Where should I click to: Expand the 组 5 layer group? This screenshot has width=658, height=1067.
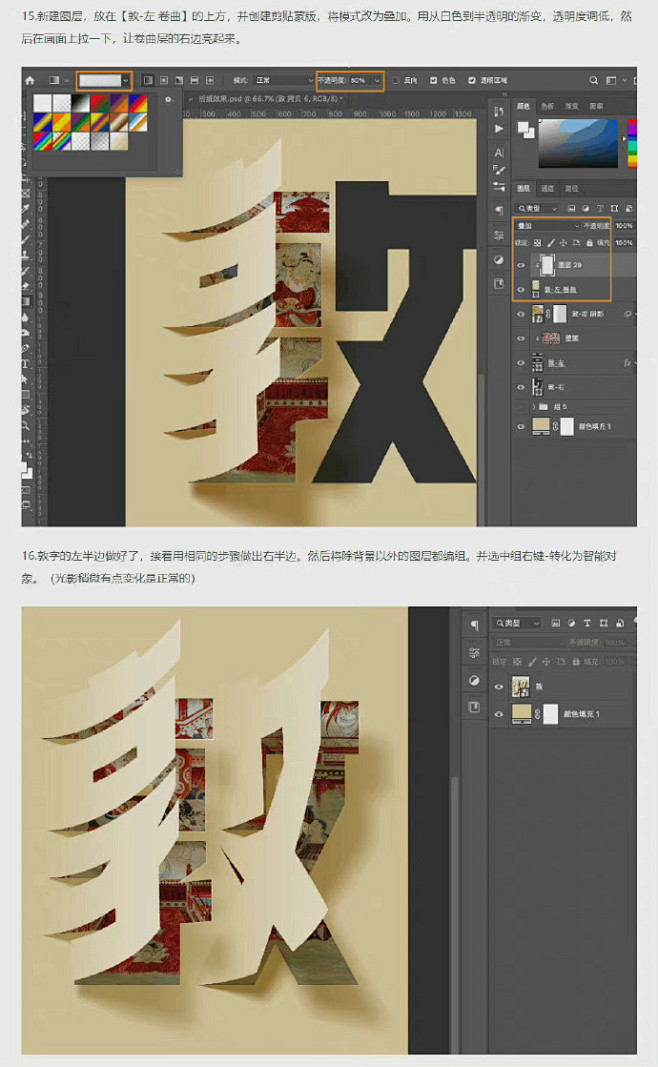[533, 407]
